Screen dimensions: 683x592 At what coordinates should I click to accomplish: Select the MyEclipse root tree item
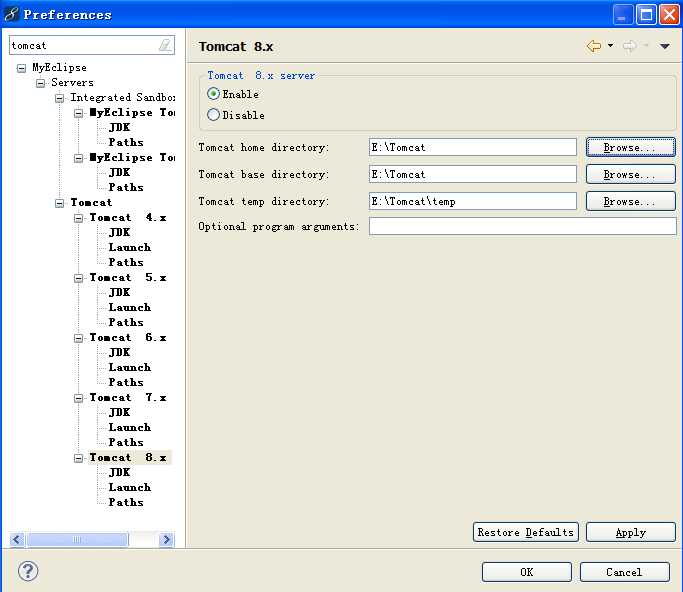coord(59,68)
